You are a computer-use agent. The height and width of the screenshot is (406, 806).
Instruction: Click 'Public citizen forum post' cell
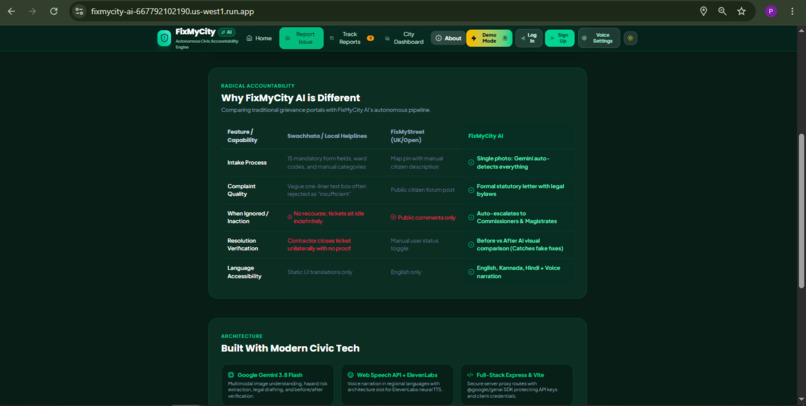[x=423, y=190]
